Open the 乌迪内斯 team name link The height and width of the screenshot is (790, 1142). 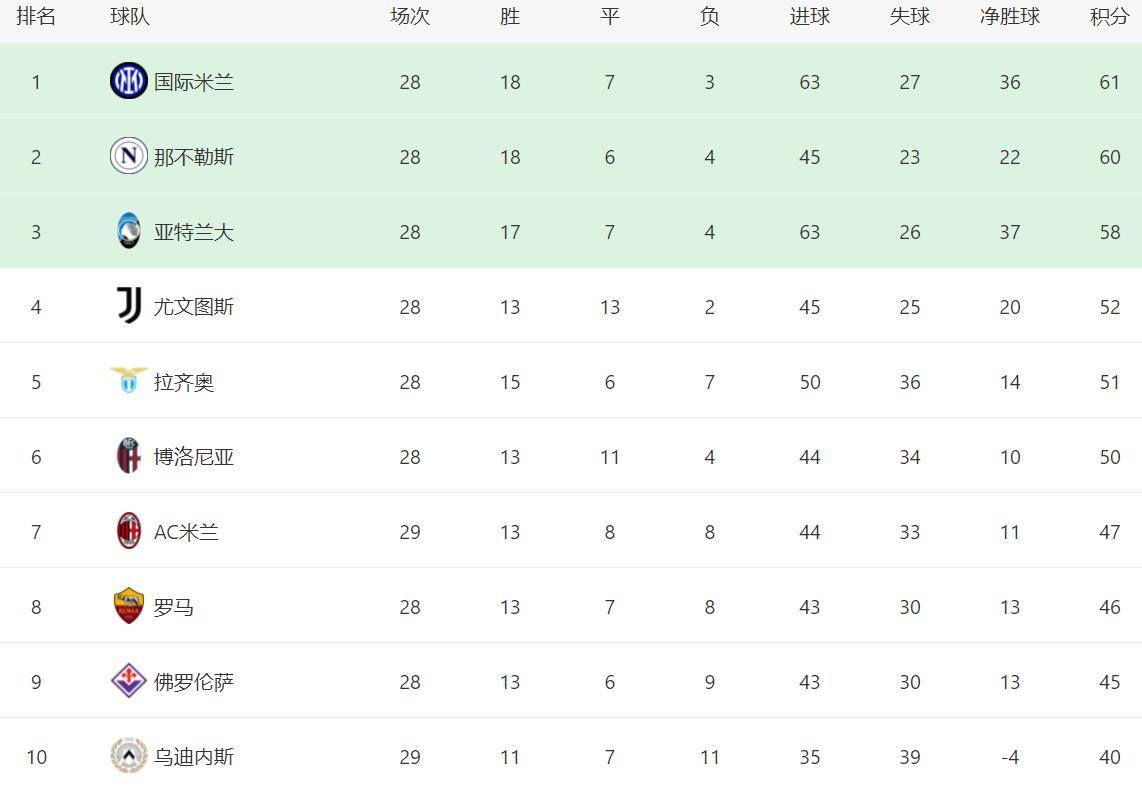194,757
